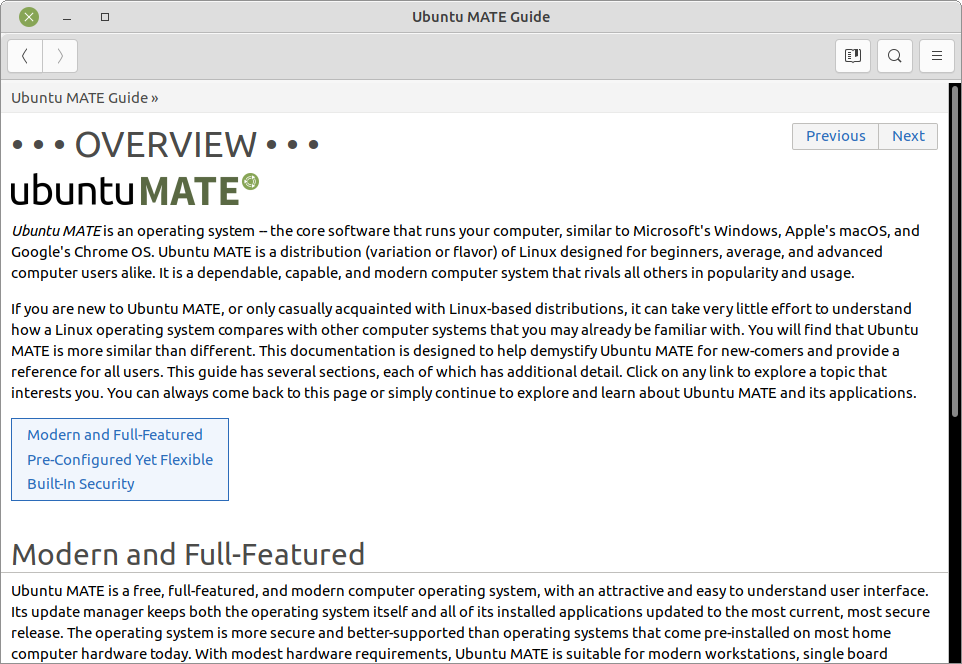Open the Modern and Full-Featured link
The width and height of the screenshot is (962, 664).
[x=115, y=434]
